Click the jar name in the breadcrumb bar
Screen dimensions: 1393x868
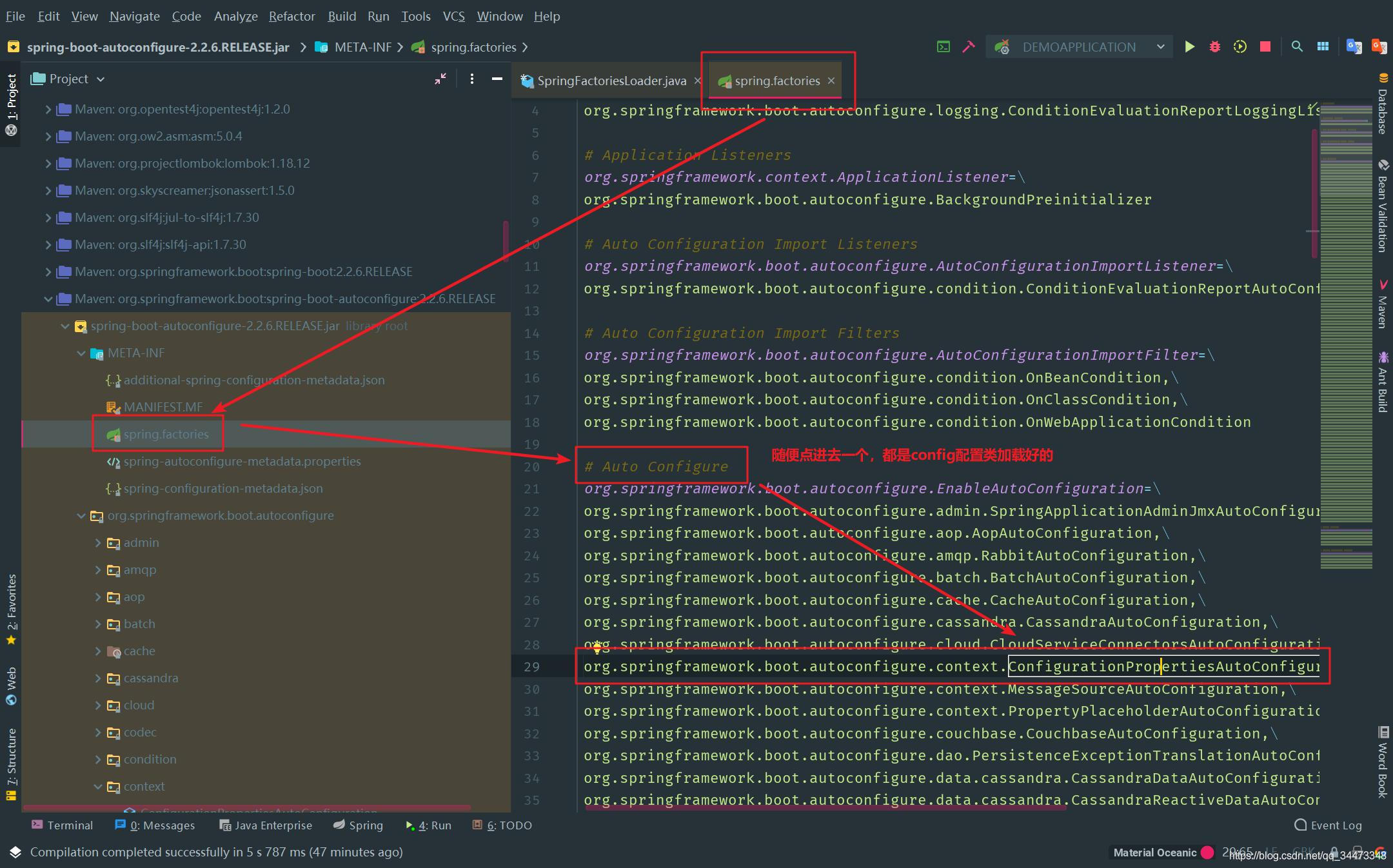tap(158, 47)
